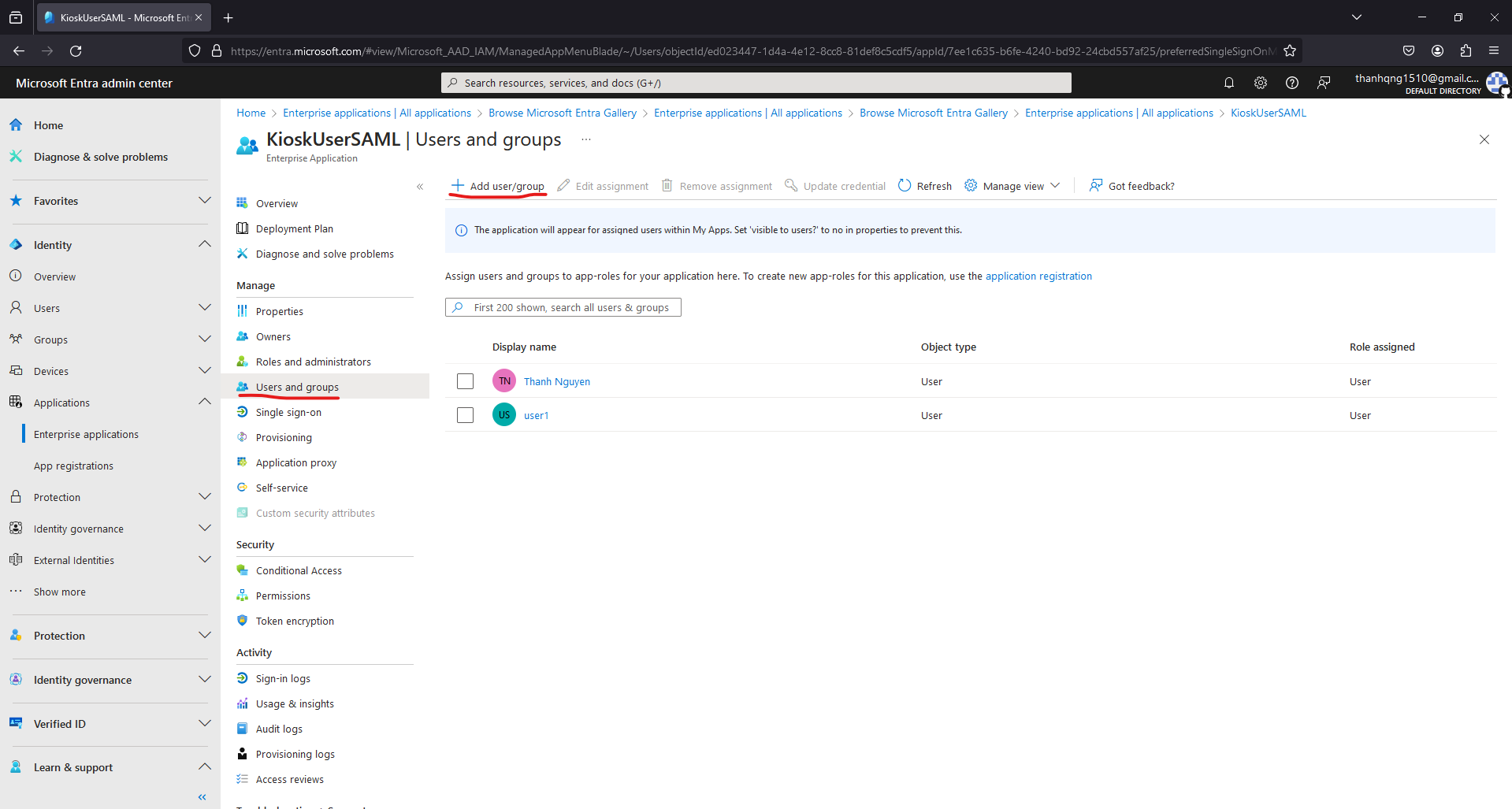Open Token encryption
This screenshot has height=809, width=1512.
295,621
